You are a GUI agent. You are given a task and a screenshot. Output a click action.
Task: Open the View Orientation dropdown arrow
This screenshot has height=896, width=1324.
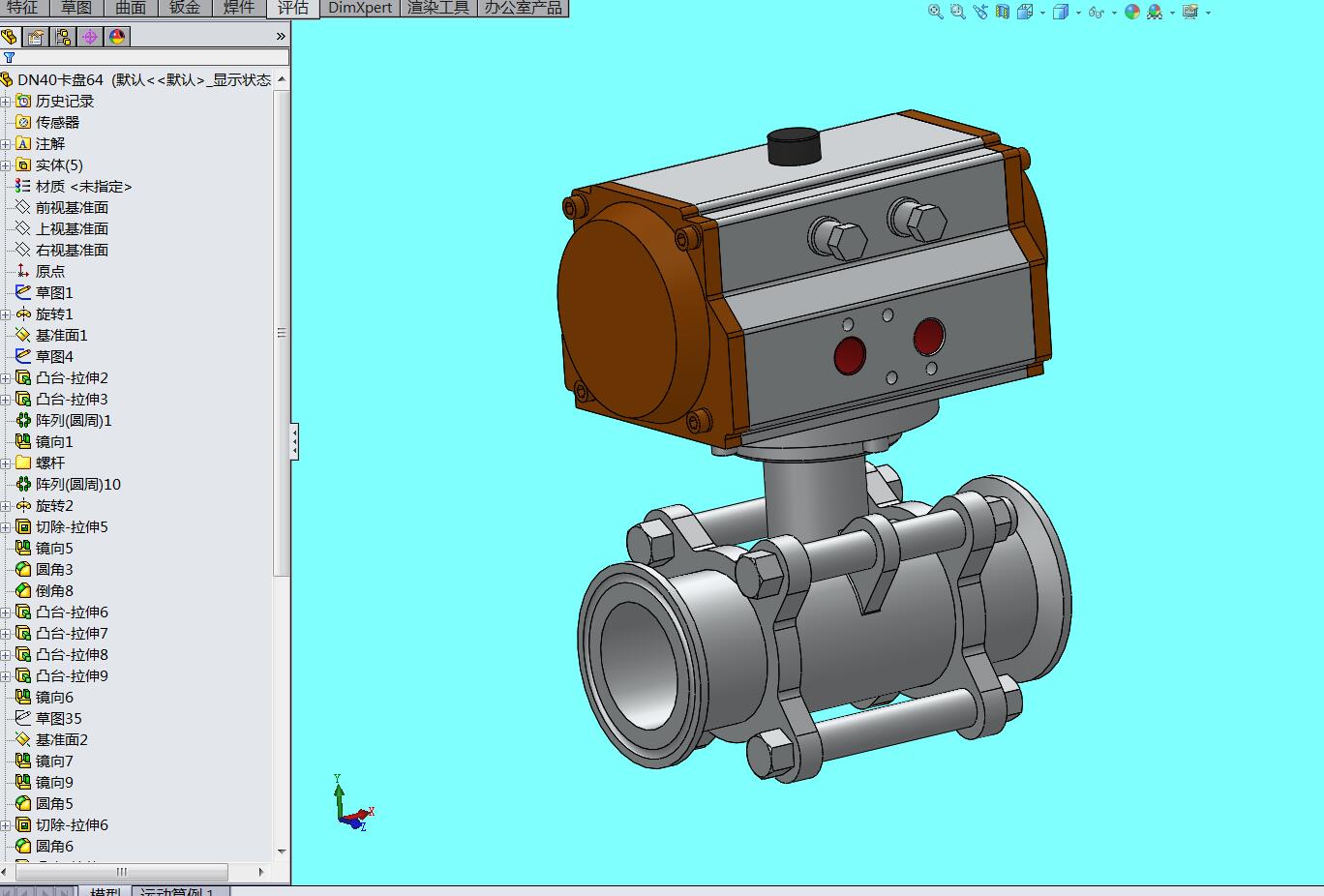[1042, 13]
